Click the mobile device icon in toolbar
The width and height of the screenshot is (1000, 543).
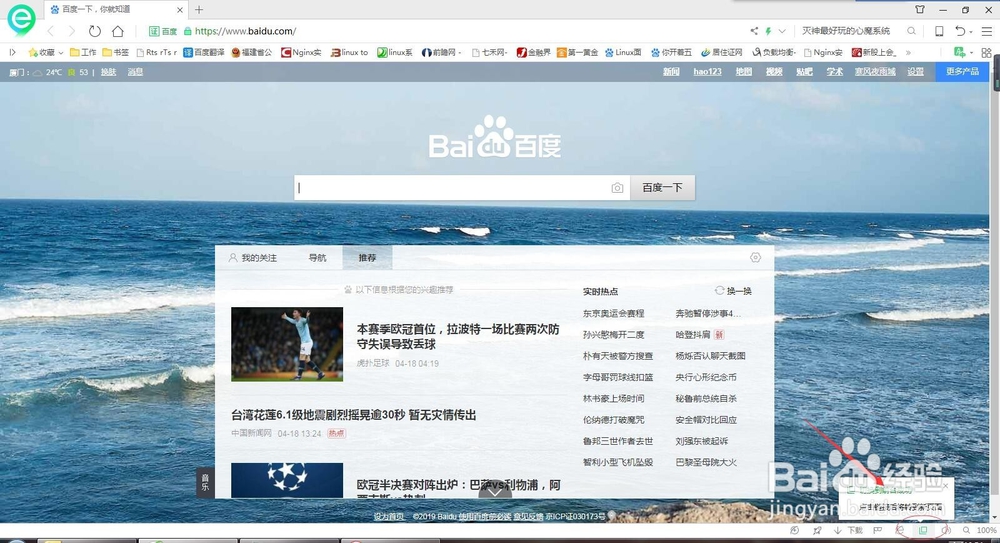[939, 31]
